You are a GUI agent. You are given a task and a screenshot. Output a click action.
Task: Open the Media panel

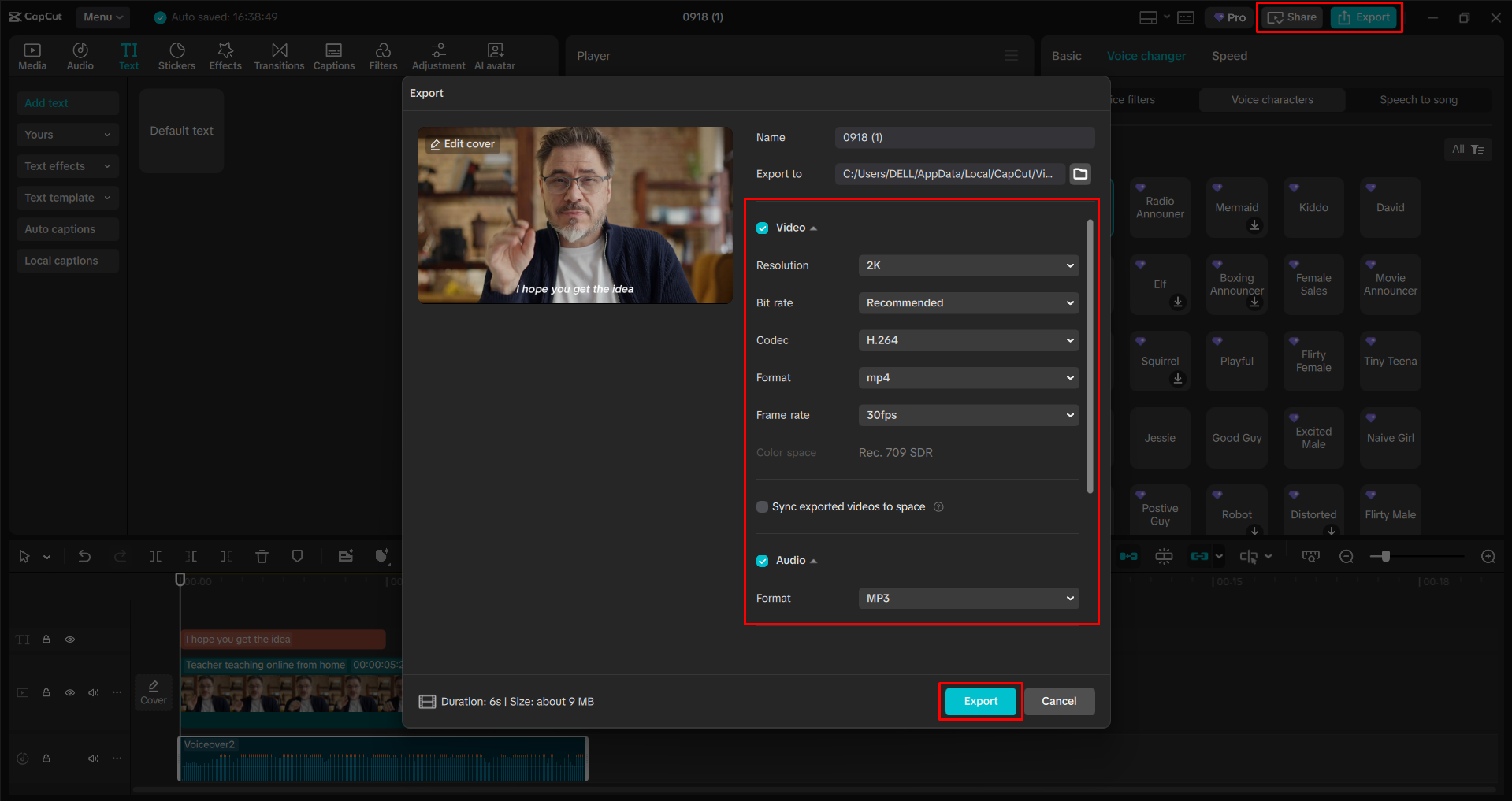tap(32, 55)
